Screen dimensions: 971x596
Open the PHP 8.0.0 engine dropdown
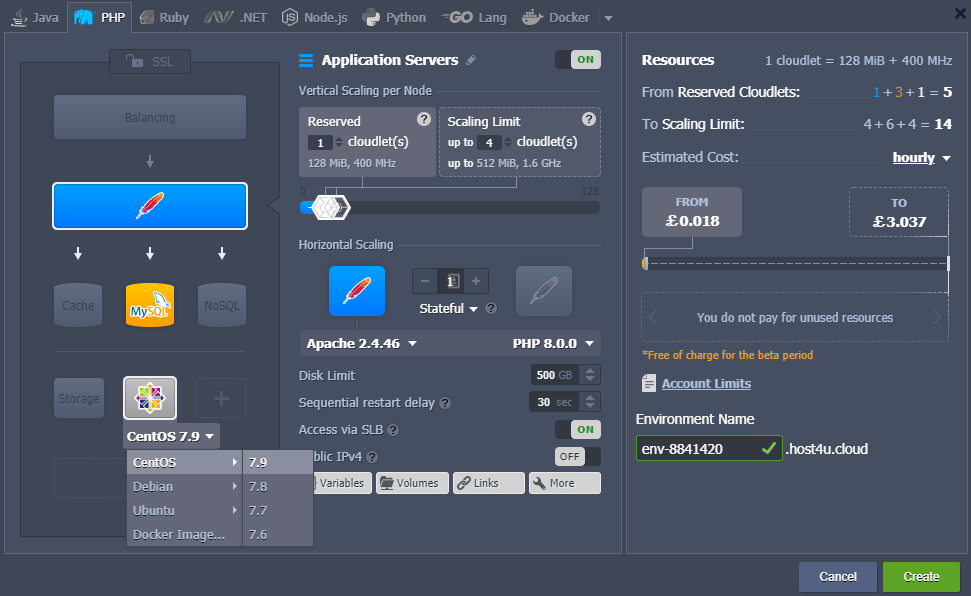(553, 343)
